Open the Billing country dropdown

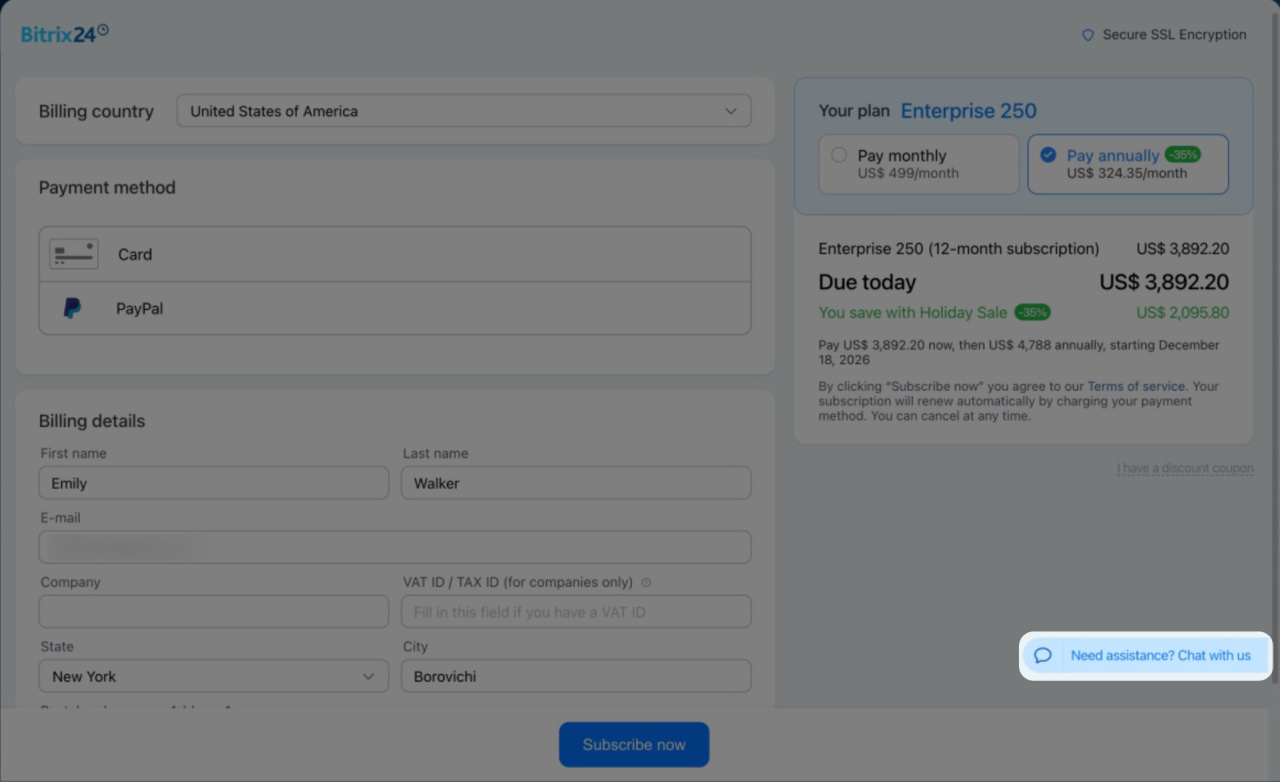tap(464, 111)
